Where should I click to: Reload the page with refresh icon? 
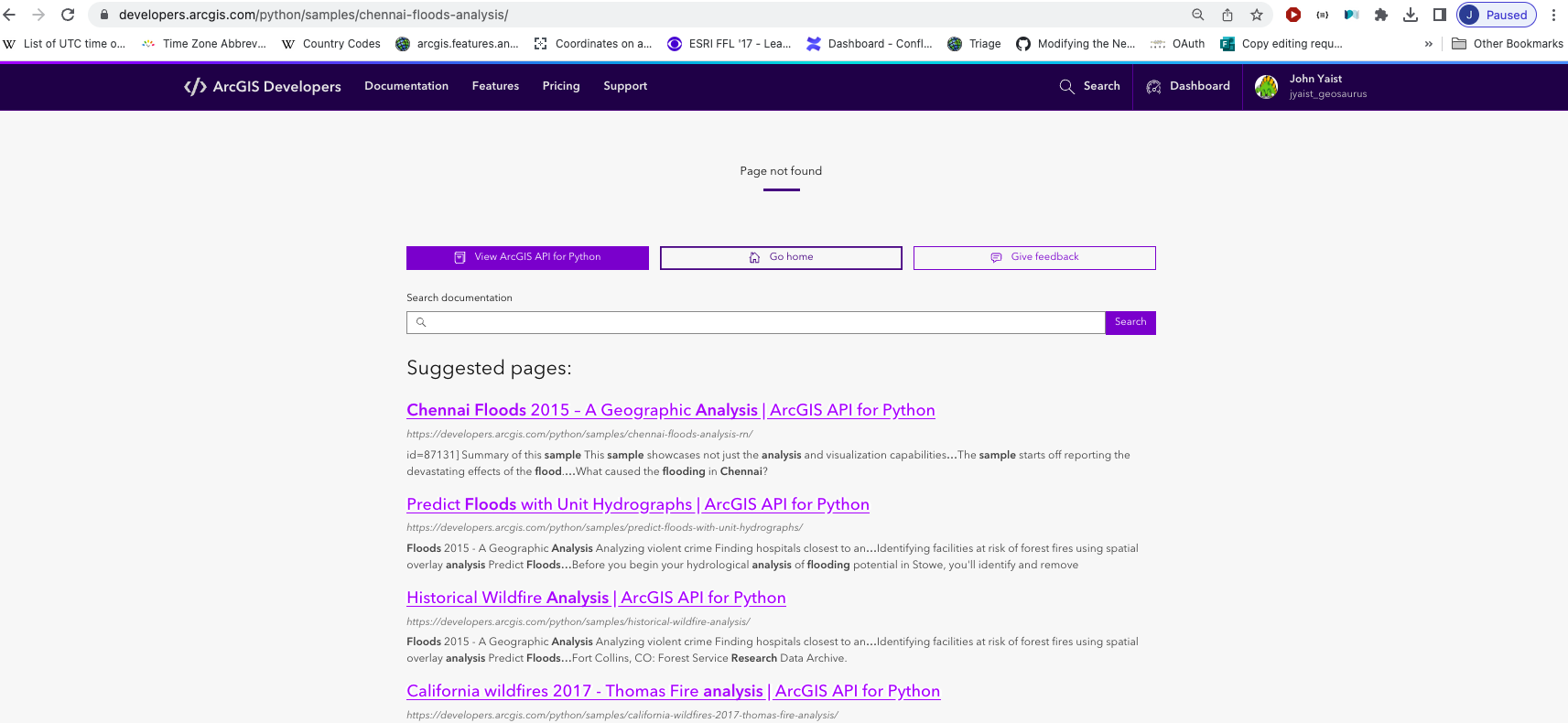tap(68, 15)
